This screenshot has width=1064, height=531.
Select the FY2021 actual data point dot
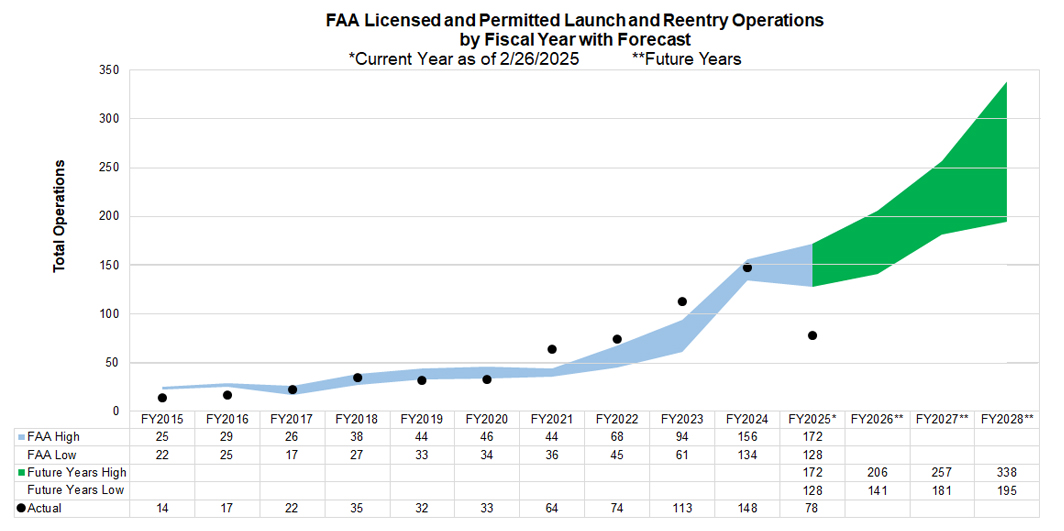[x=552, y=349]
